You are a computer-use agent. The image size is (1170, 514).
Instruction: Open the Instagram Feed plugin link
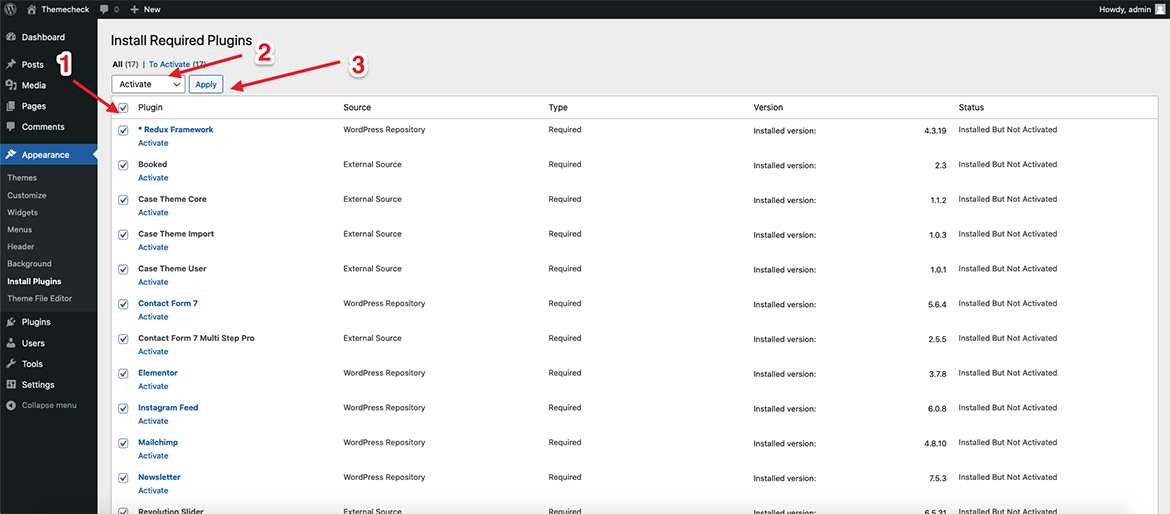168,407
